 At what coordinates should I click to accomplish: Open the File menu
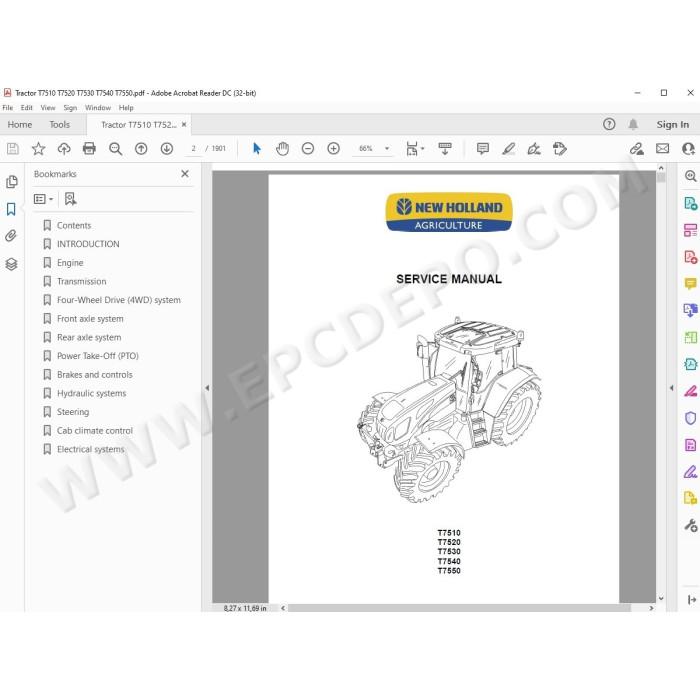[8, 108]
